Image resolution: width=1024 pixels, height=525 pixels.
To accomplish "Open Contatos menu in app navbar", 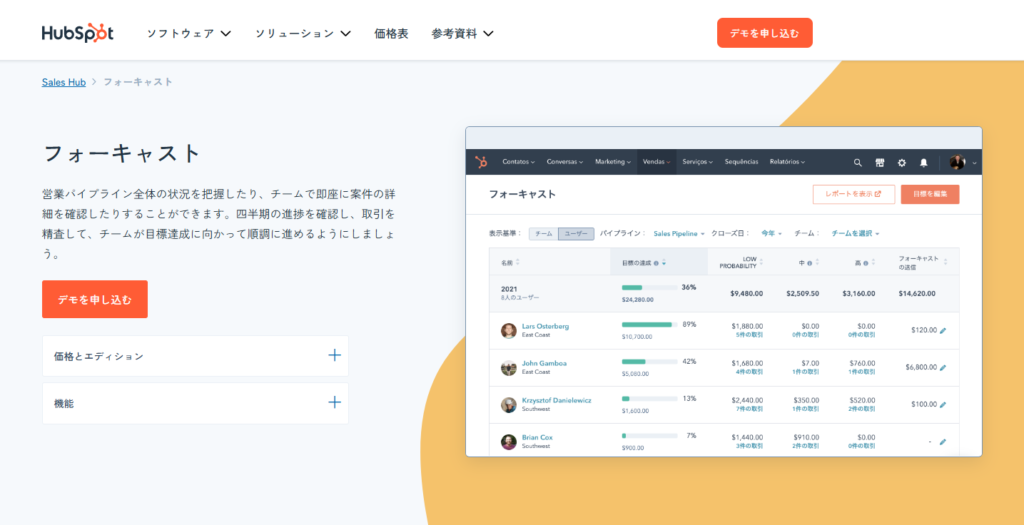I will pyautogui.click(x=519, y=162).
